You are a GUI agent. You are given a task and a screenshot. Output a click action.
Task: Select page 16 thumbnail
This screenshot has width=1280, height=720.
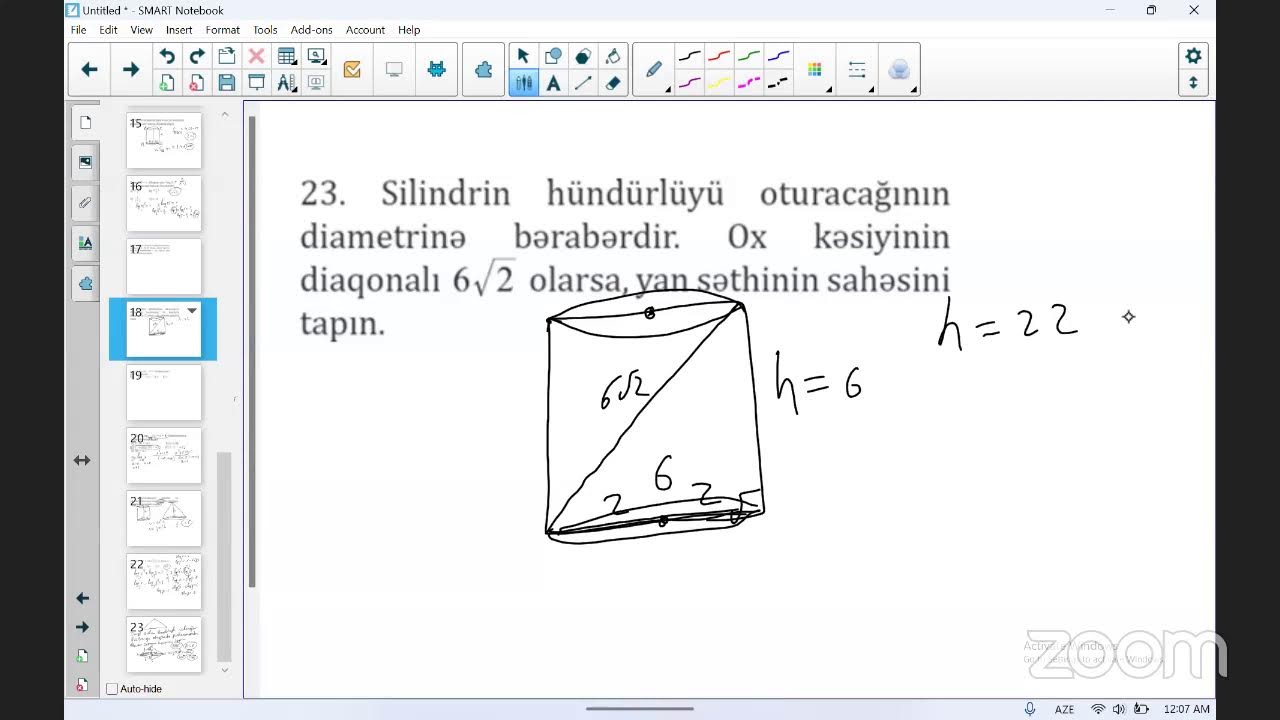coord(164,203)
